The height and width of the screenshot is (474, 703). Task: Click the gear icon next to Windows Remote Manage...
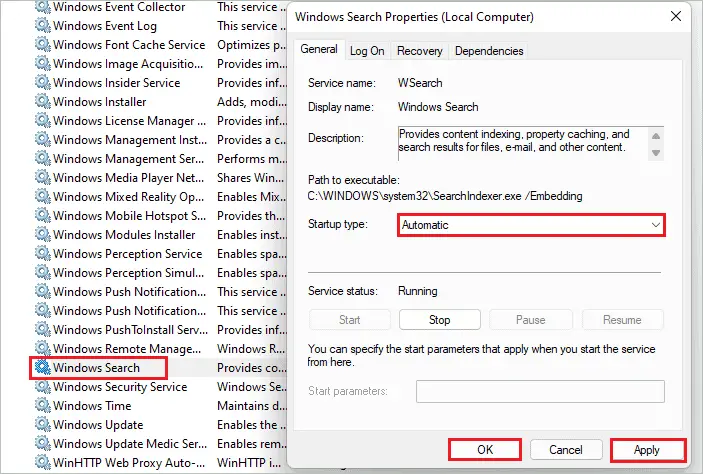coord(43,348)
